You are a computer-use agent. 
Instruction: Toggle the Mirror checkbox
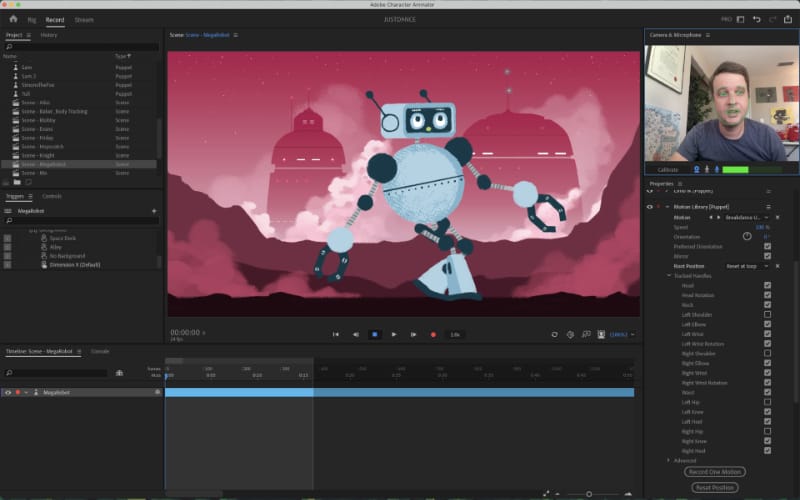click(x=767, y=256)
